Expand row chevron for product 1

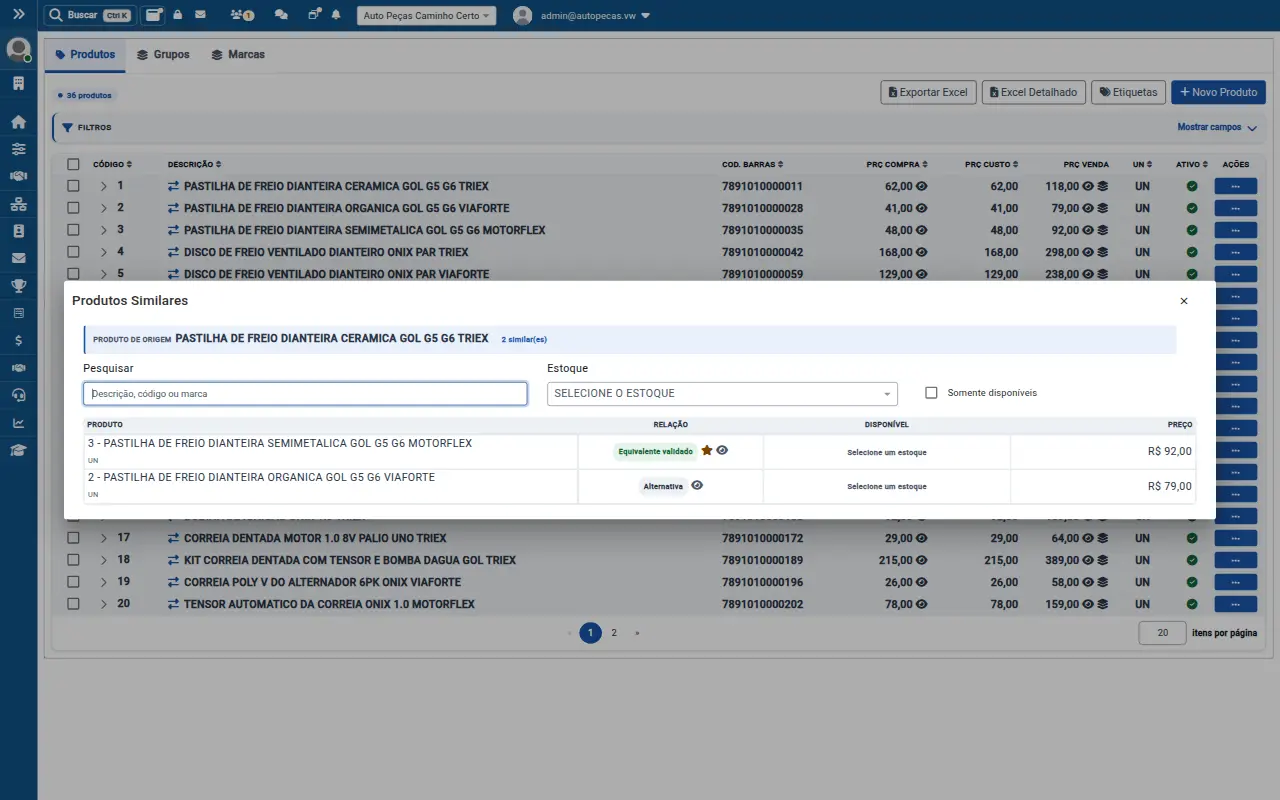point(103,186)
